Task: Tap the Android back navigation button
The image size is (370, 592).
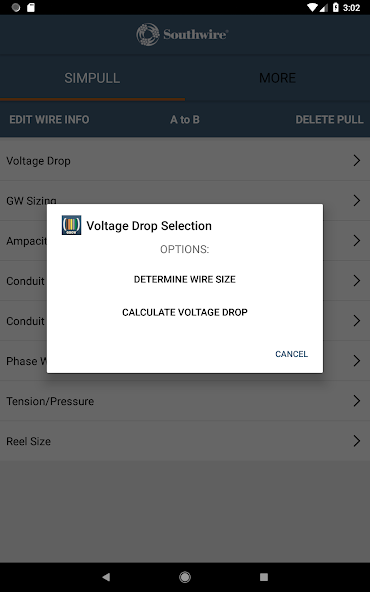Action: click(106, 577)
